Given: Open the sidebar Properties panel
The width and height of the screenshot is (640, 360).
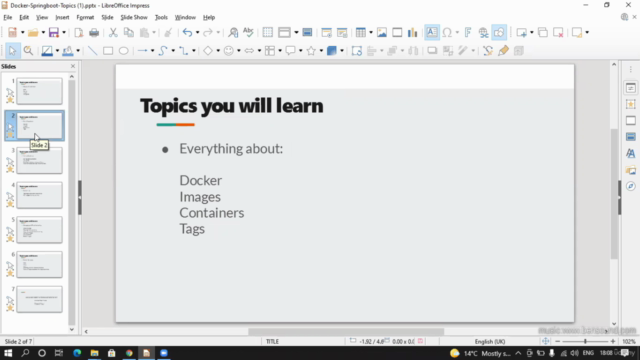Looking at the screenshot, I should [631, 88].
